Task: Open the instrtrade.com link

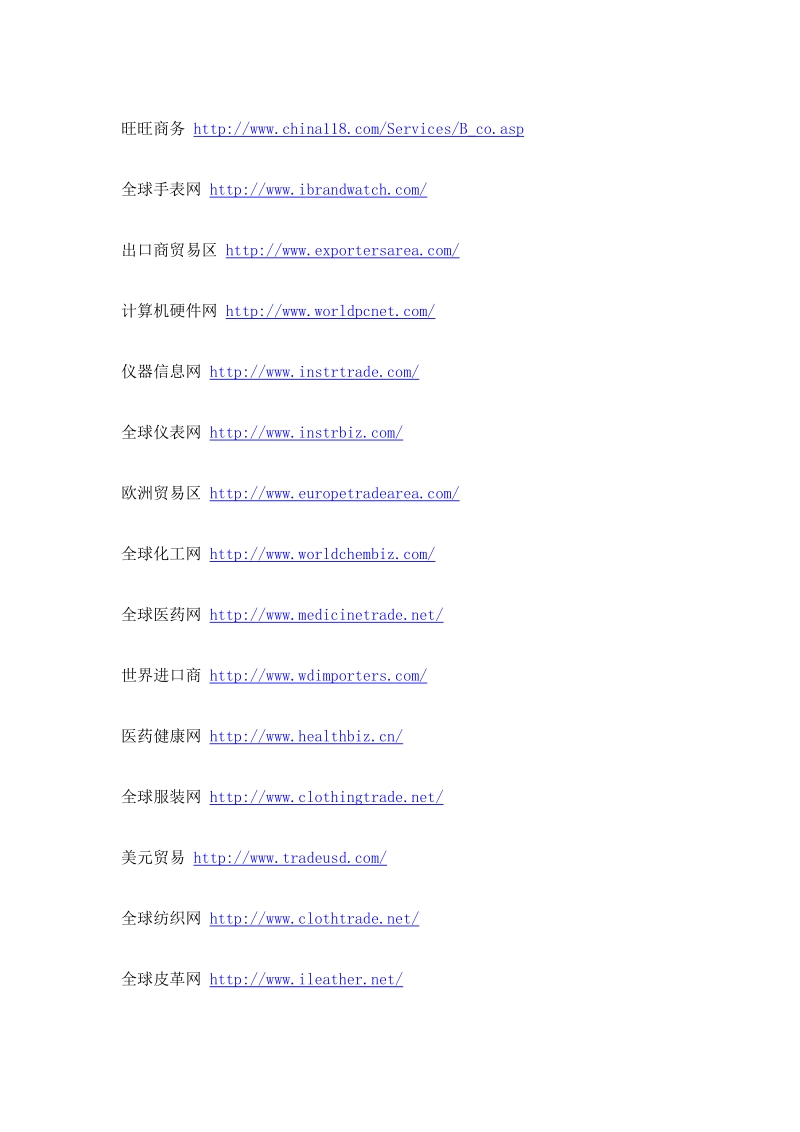Action: click(314, 372)
